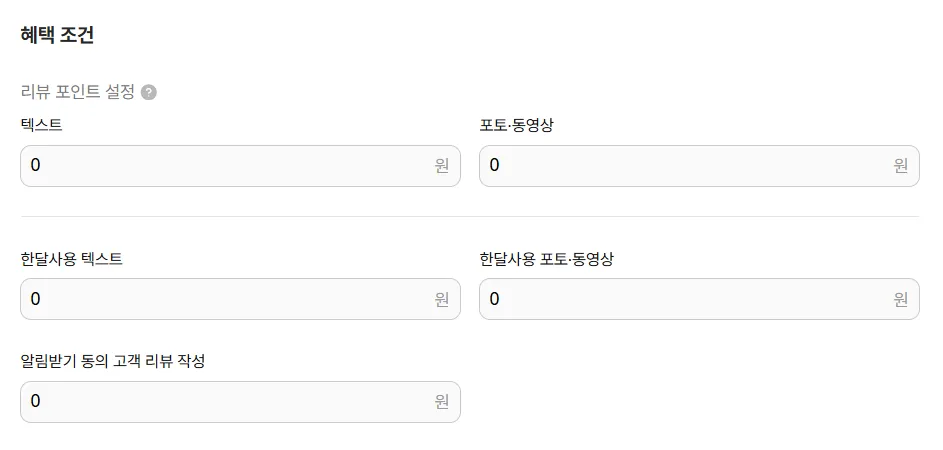The width and height of the screenshot is (943, 450).
Task: Click the 텍스트 field label
Action: (41, 125)
